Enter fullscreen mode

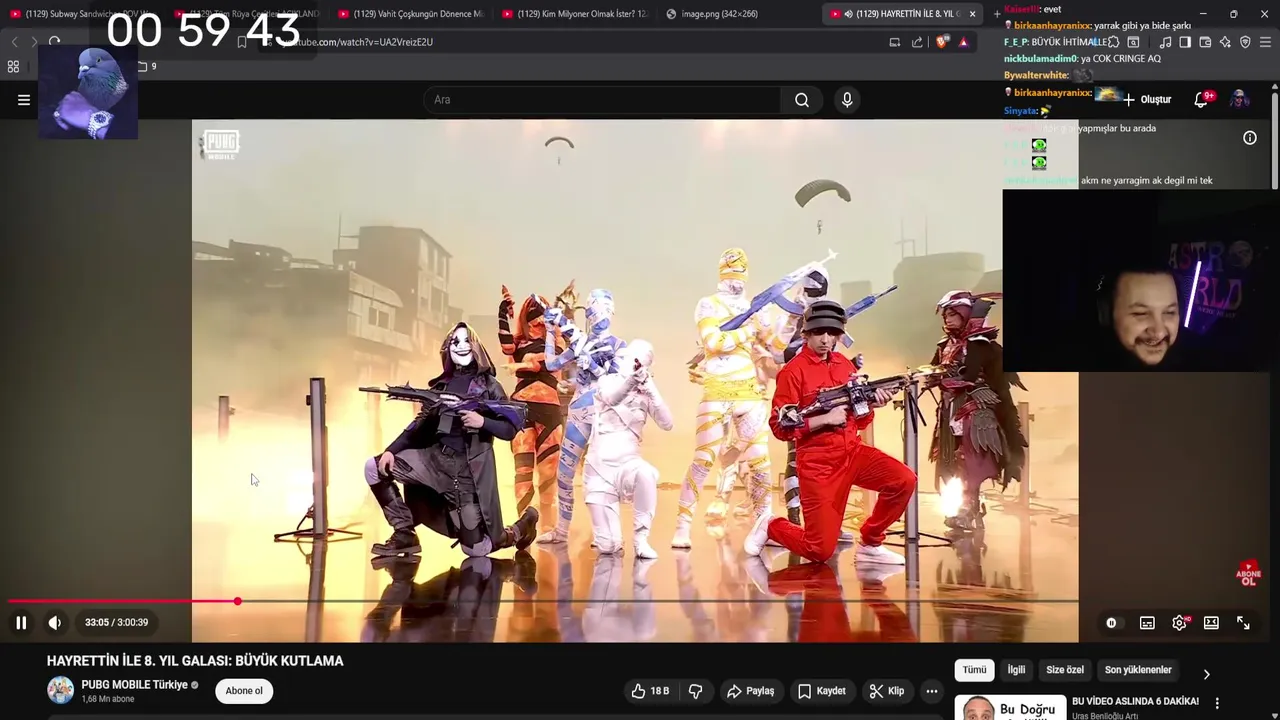click(1243, 623)
